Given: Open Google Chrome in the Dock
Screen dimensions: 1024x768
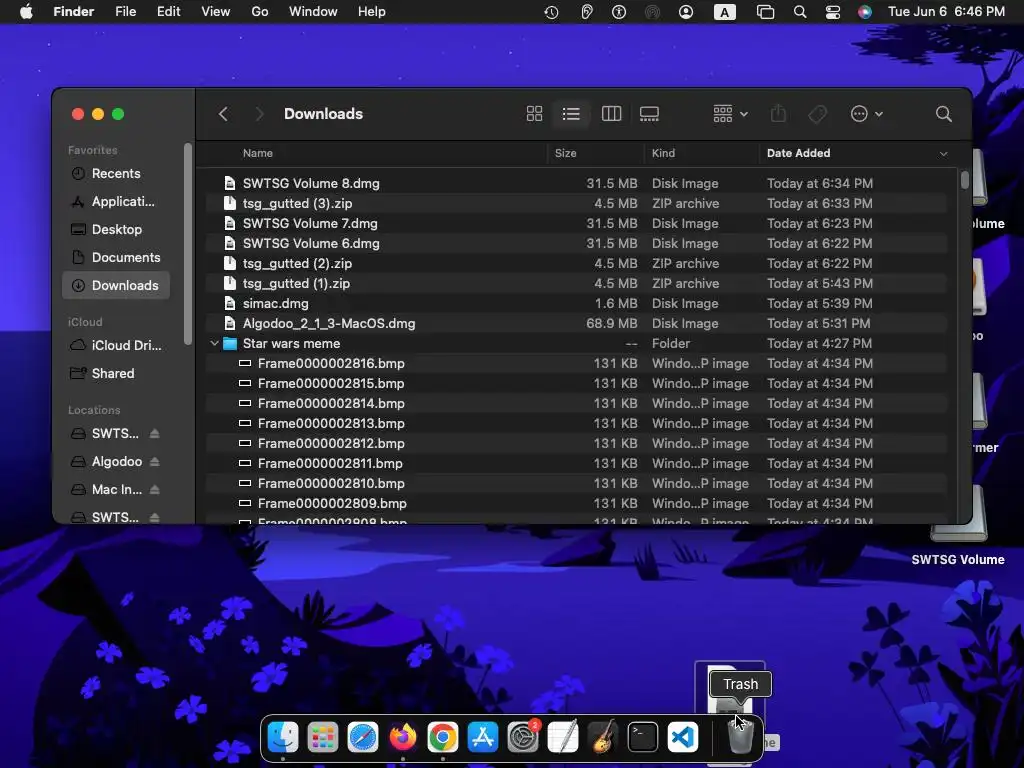Looking at the screenshot, I should (443, 738).
